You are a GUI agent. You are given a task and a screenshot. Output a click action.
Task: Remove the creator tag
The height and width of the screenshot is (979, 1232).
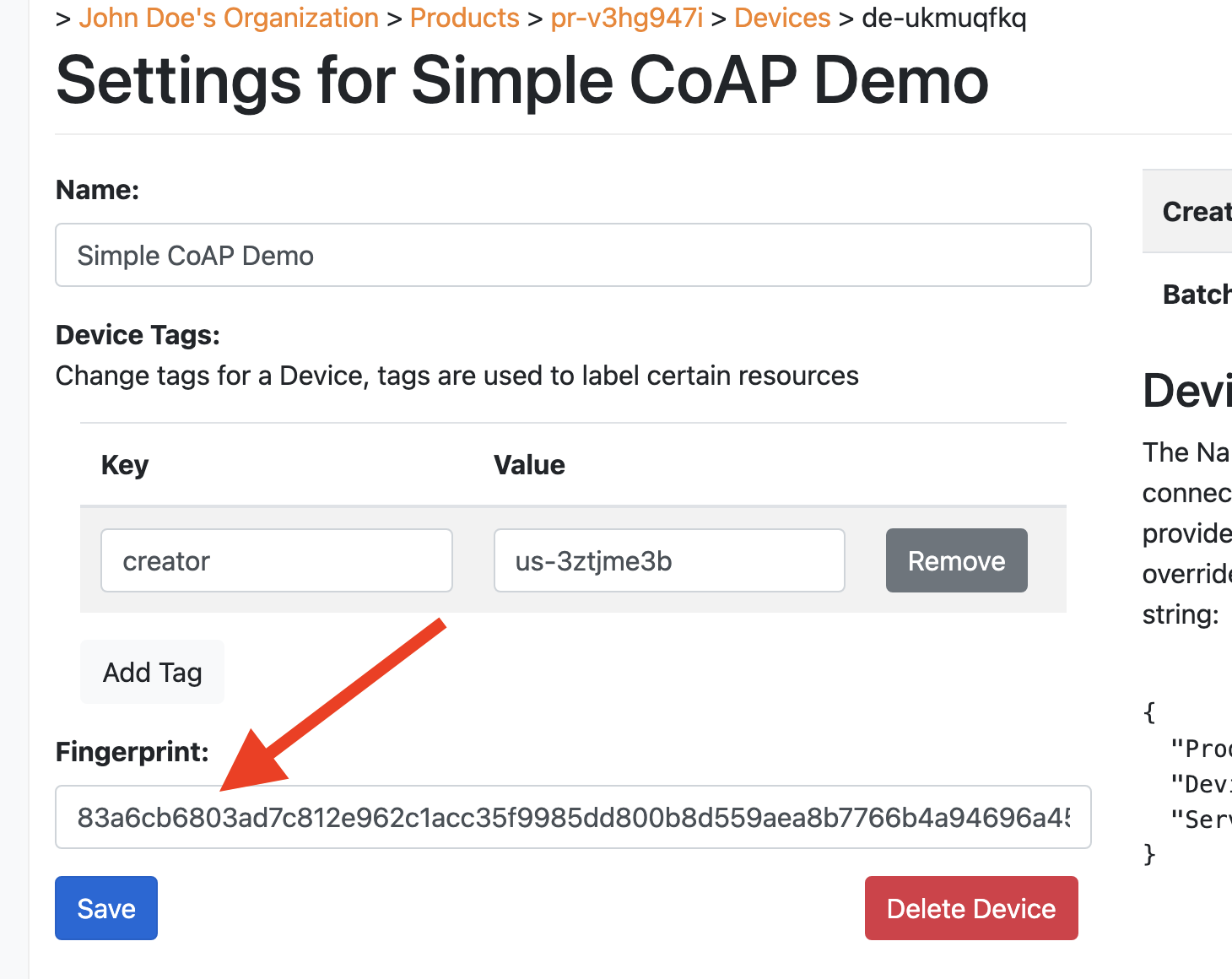click(x=956, y=560)
